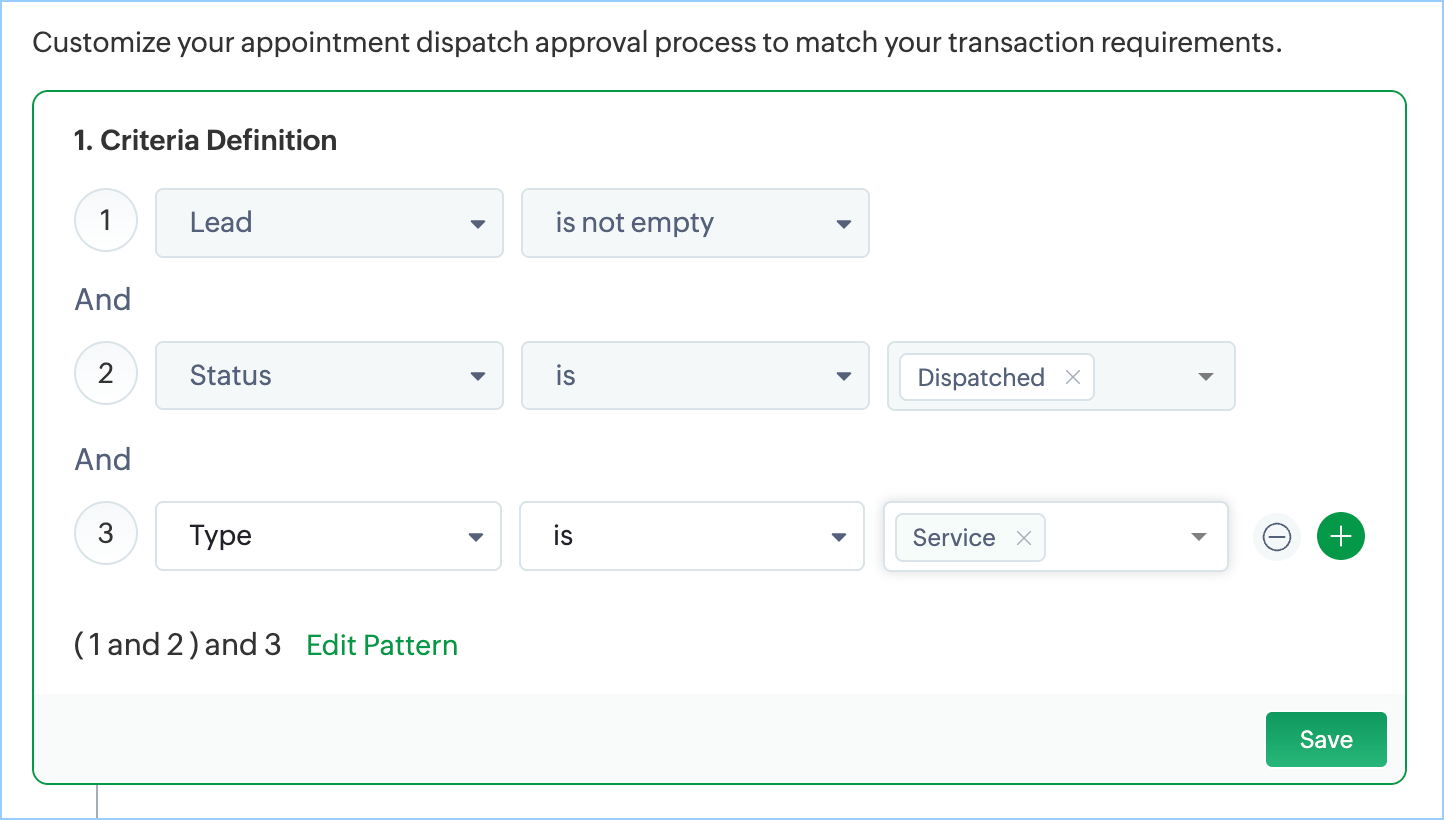Expand the Dispatched value dropdown arrow
The width and height of the screenshot is (1444, 820).
(1205, 377)
